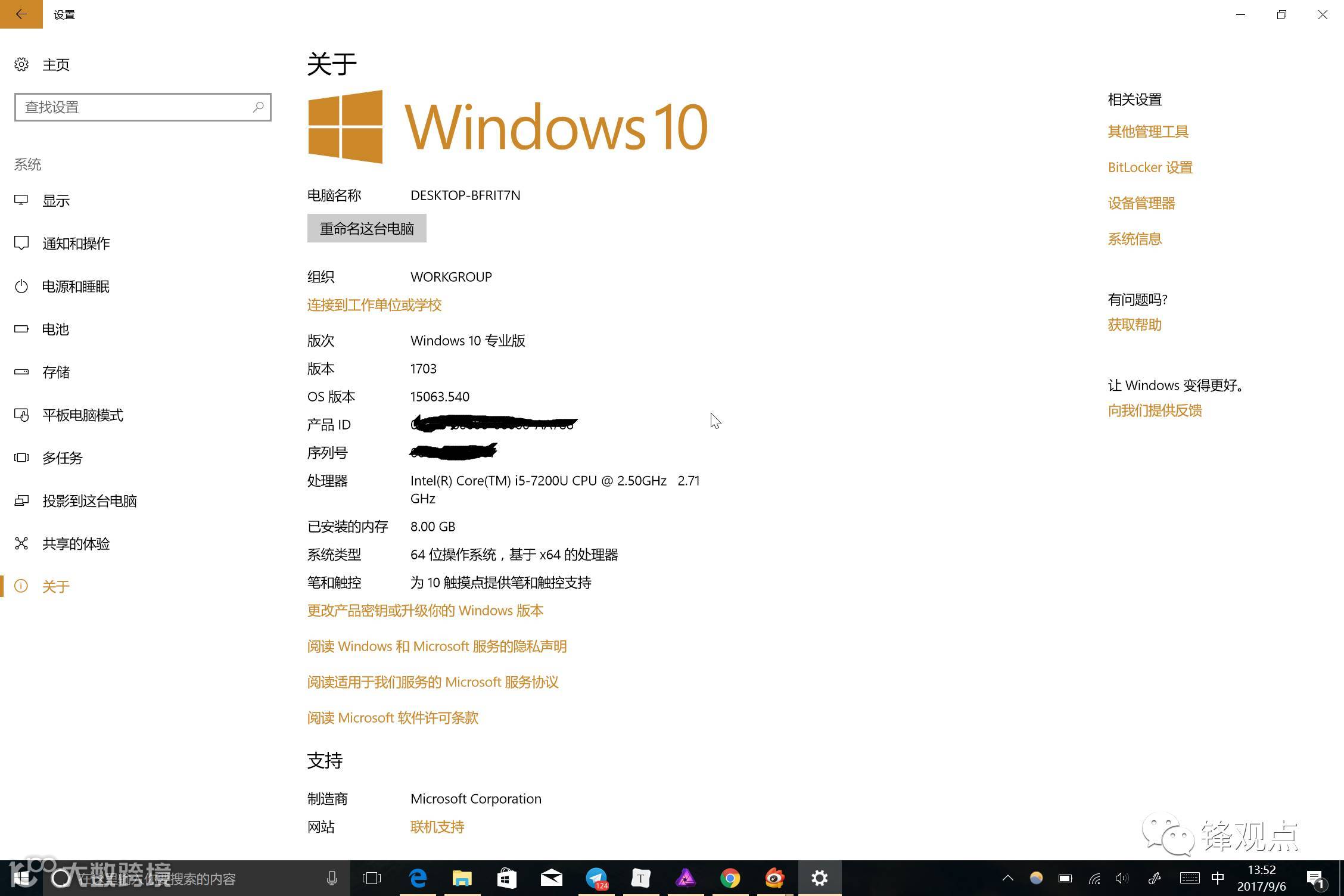Show hidden system tray icons chevron
This screenshot has width=1344, height=896.
pos(1008,878)
